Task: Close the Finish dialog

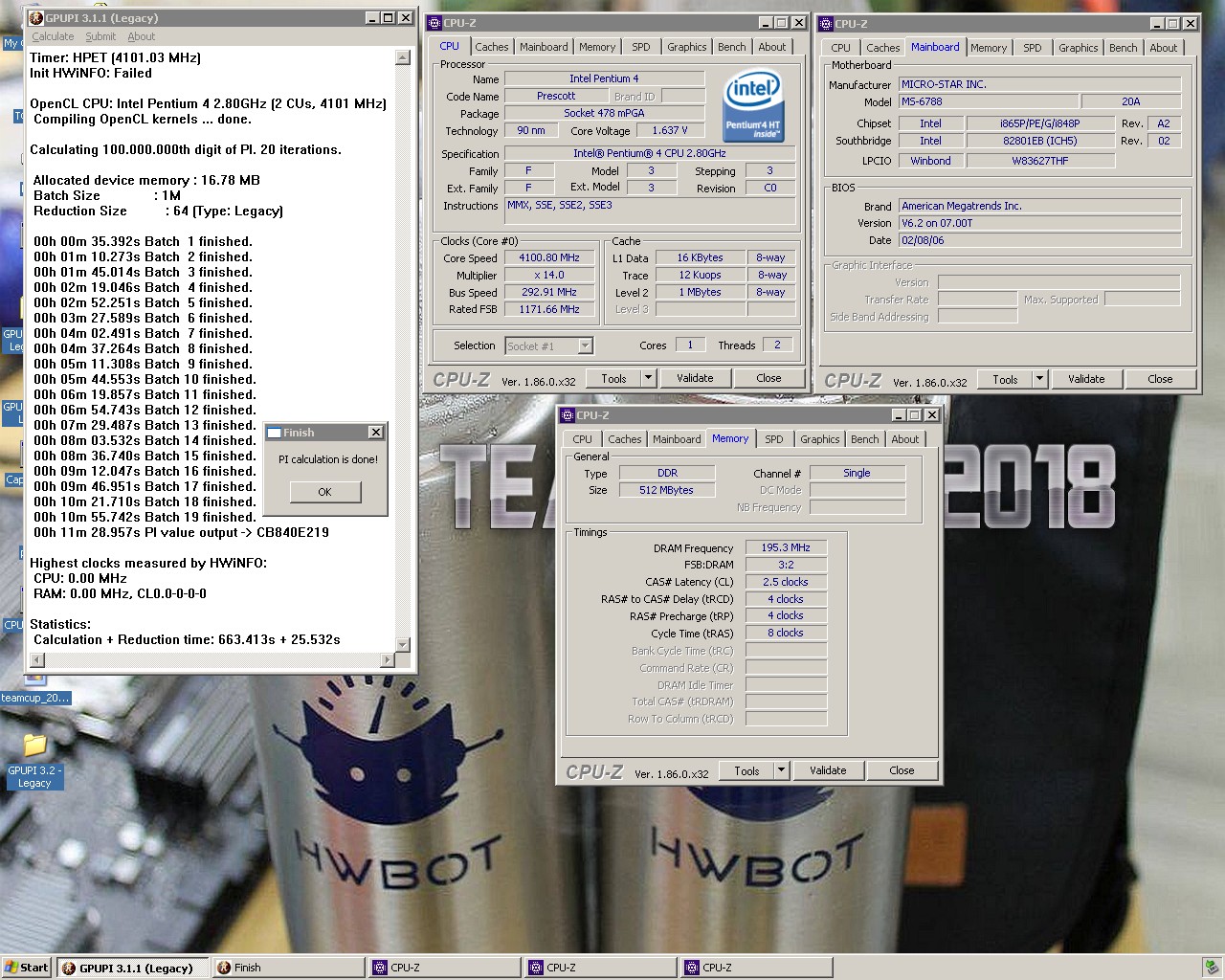Action: tap(376, 433)
